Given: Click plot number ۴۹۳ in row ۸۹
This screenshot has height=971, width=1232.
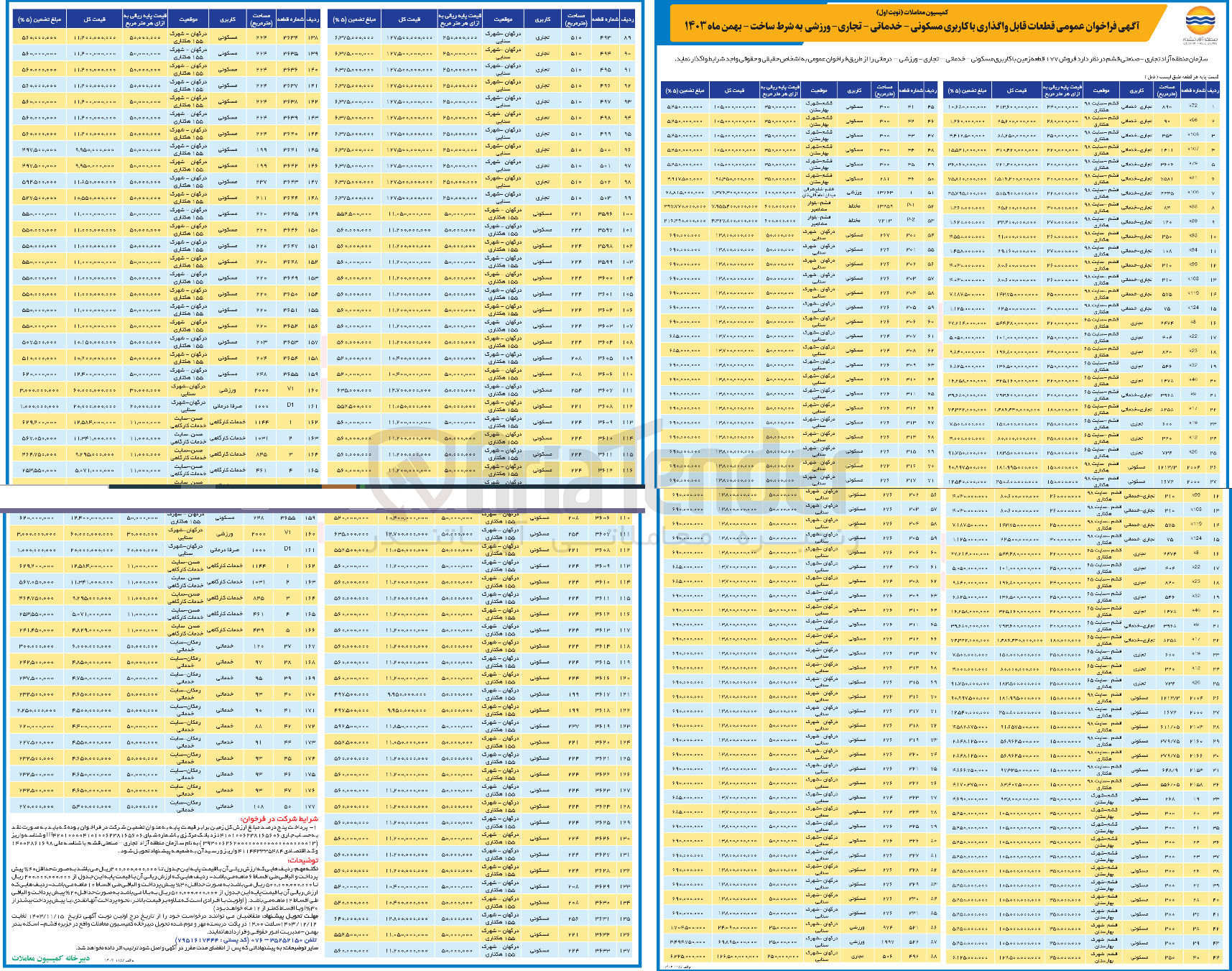Looking at the screenshot, I should click(606, 37).
